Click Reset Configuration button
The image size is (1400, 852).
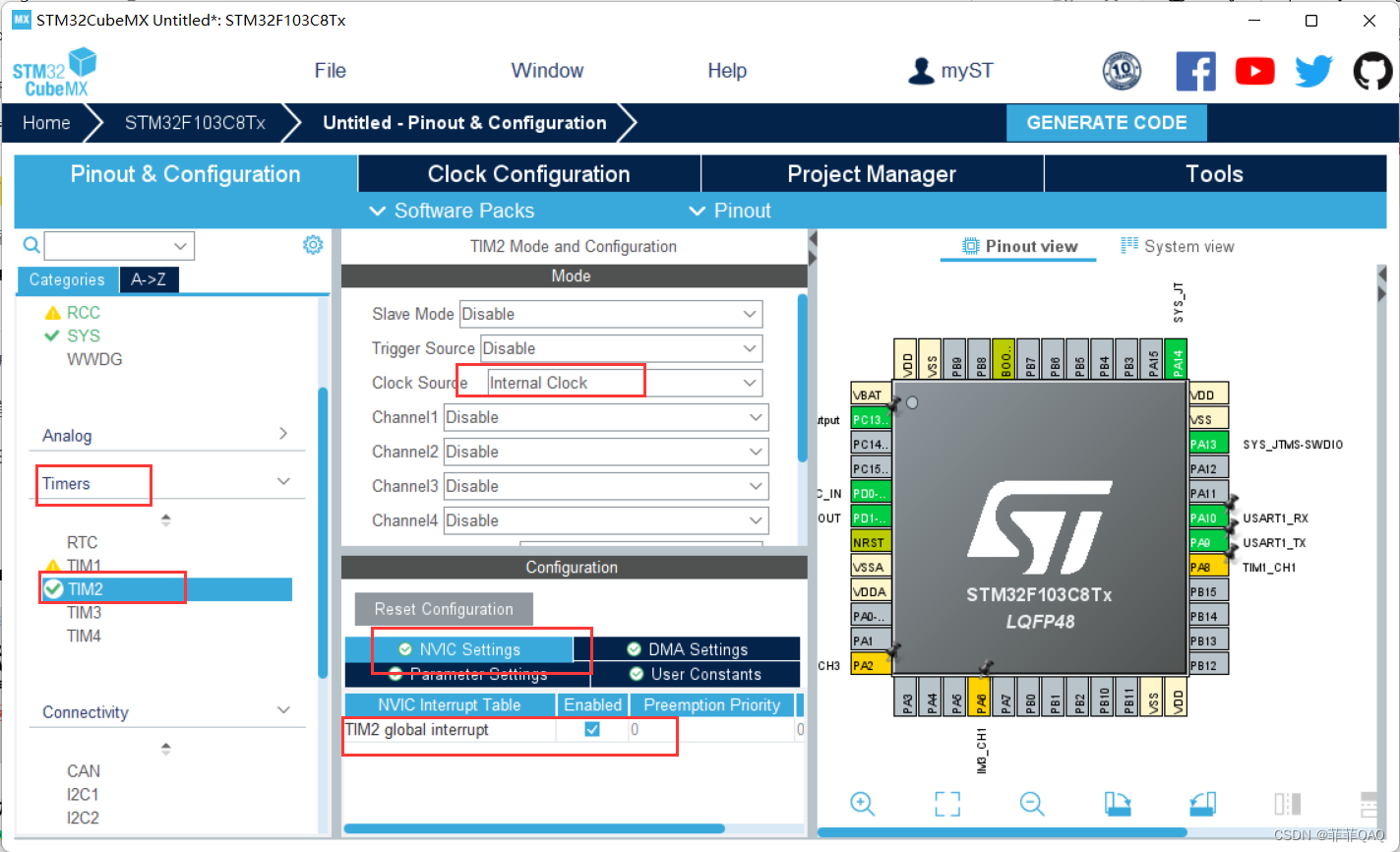click(444, 609)
